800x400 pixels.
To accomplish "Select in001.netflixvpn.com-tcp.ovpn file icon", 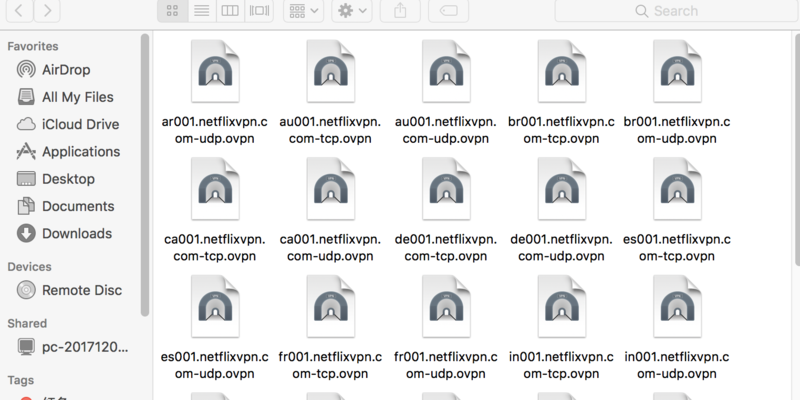I will [x=562, y=307].
